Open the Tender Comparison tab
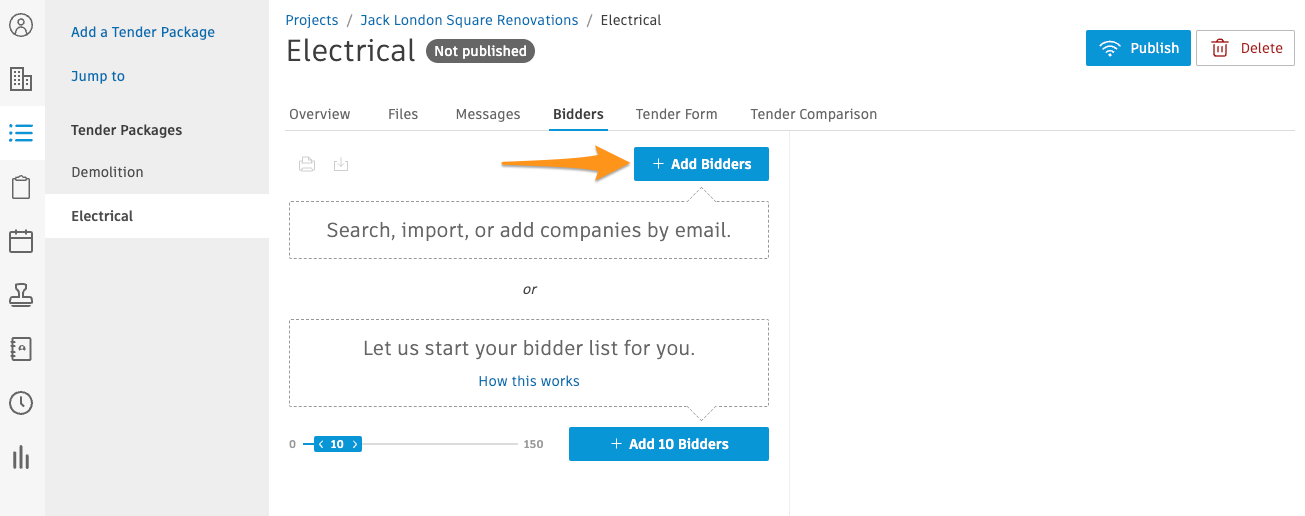This screenshot has width=1305, height=516. pyautogui.click(x=813, y=114)
